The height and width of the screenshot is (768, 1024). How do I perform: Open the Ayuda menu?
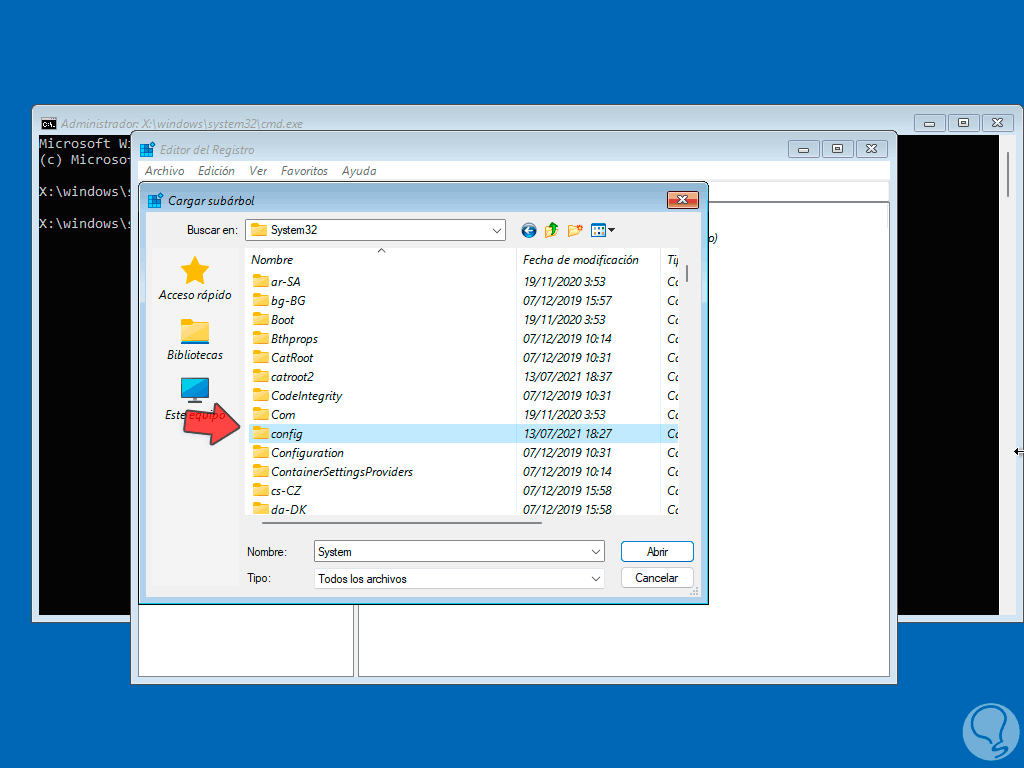[x=359, y=170]
